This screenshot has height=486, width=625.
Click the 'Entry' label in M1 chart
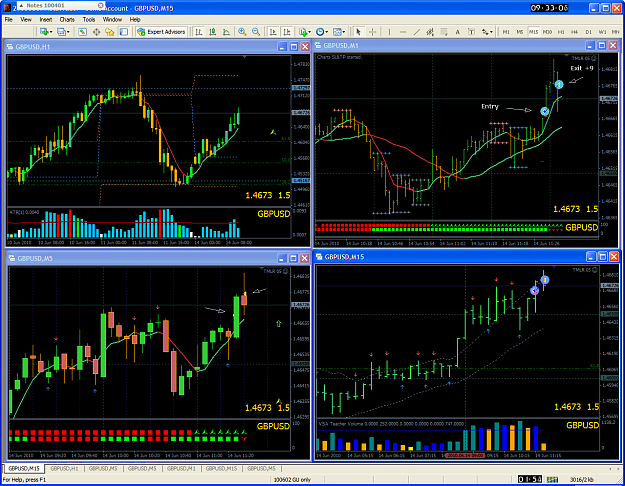coord(489,106)
